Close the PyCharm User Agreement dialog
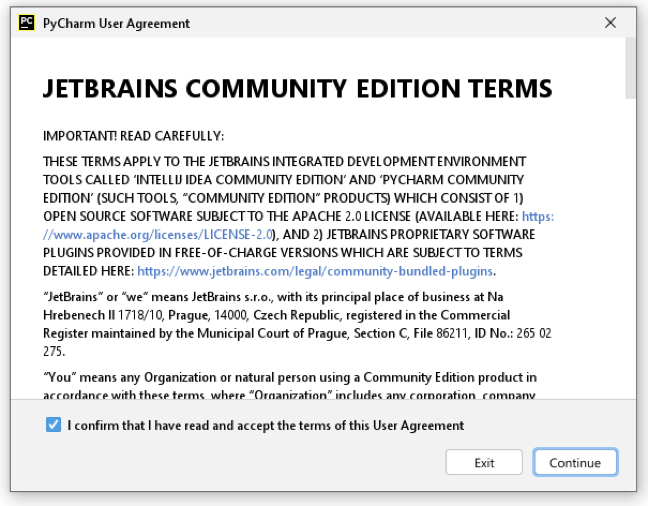 coord(610,23)
